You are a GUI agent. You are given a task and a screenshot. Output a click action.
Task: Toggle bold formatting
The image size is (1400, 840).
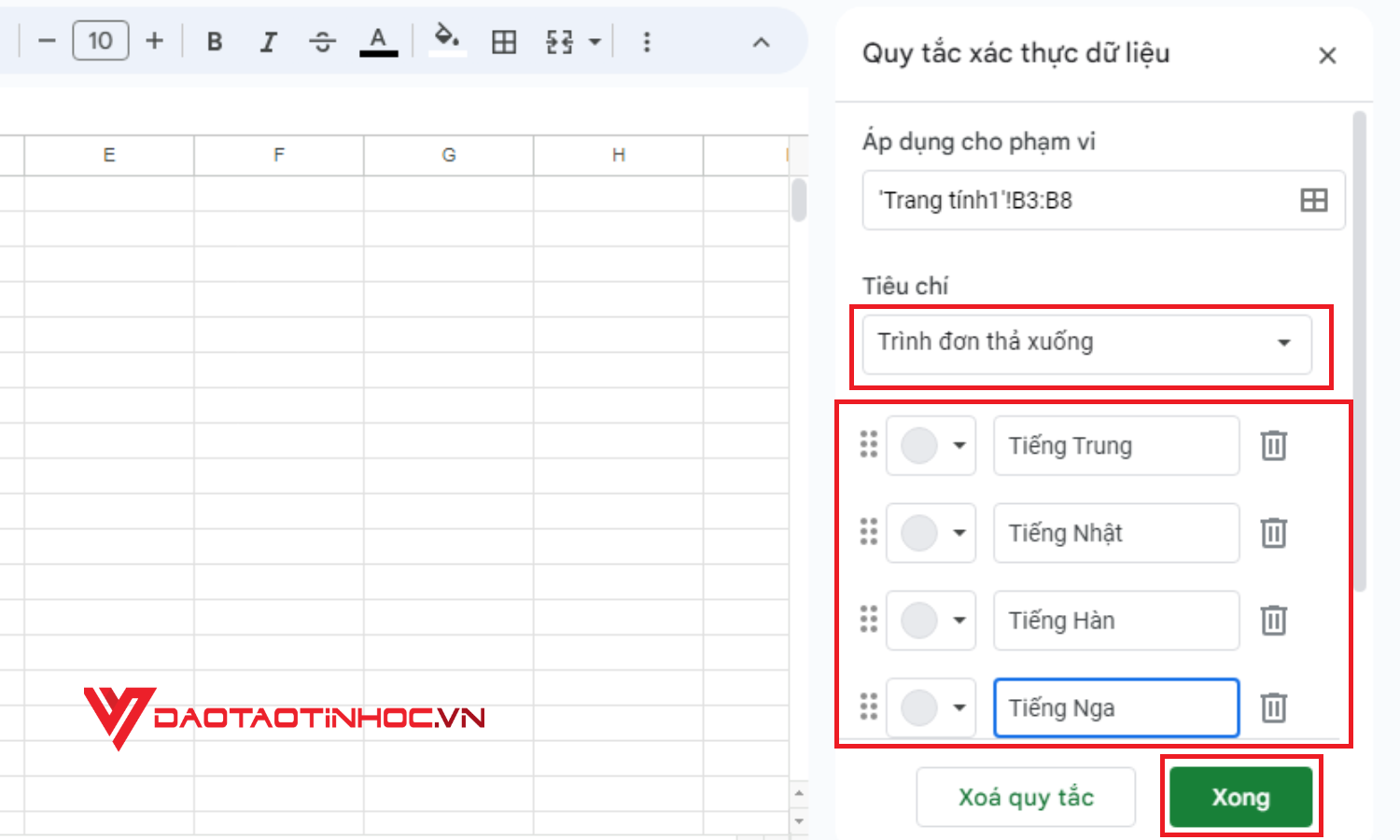pyautogui.click(x=215, y=41)
